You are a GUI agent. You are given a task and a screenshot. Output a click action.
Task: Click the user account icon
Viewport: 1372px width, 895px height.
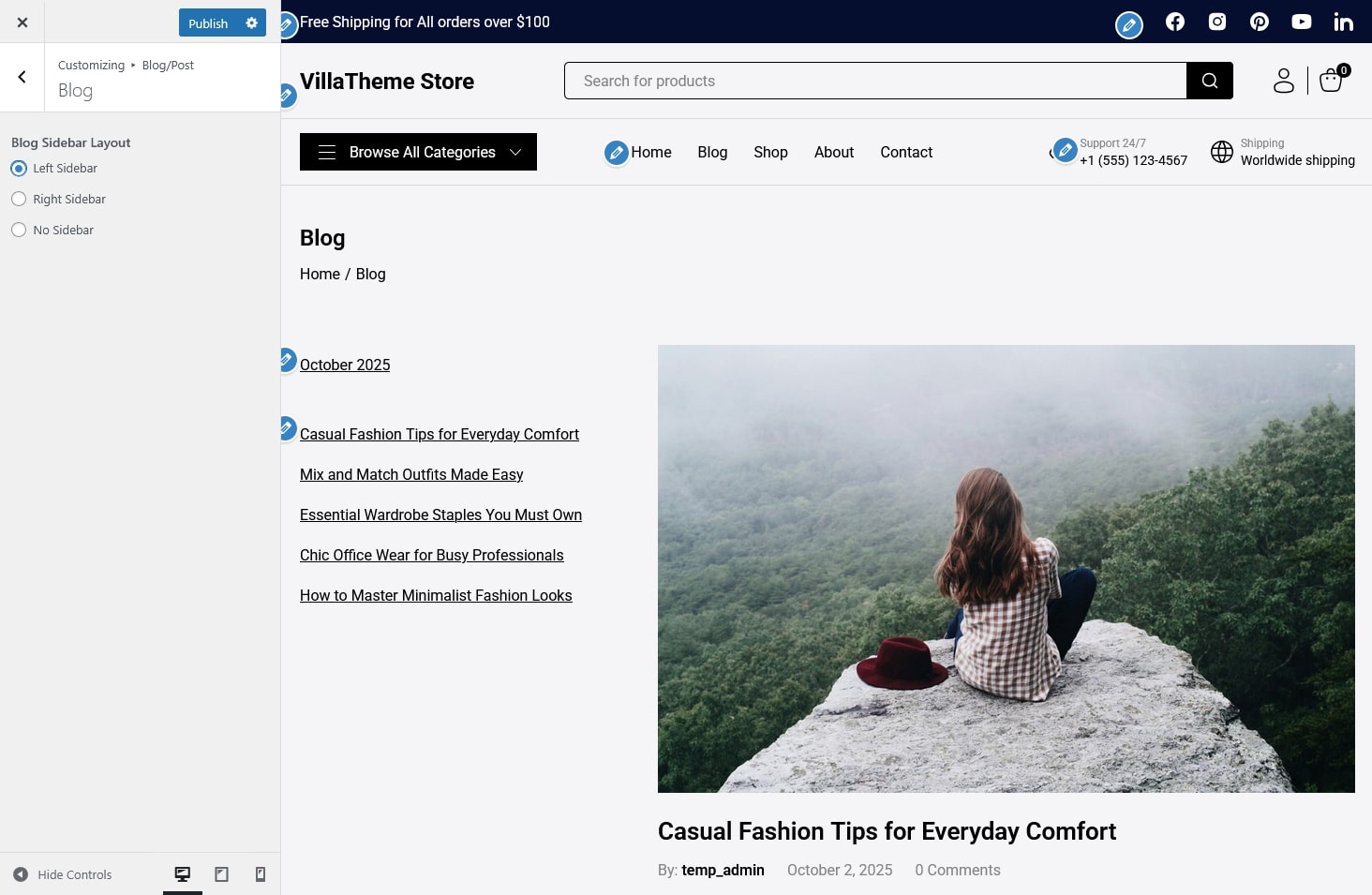pyautogui.click(x=1283, y=81)
